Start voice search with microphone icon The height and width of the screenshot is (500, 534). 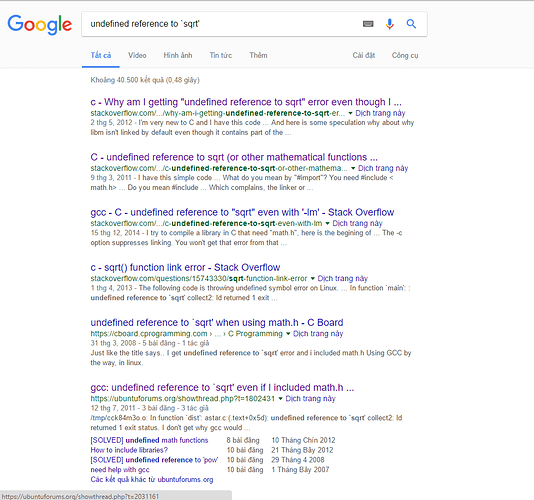click(x=390, y=24)
